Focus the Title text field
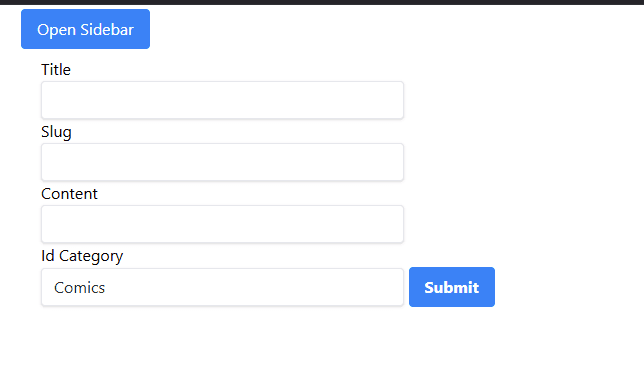 tap(222, 100)
